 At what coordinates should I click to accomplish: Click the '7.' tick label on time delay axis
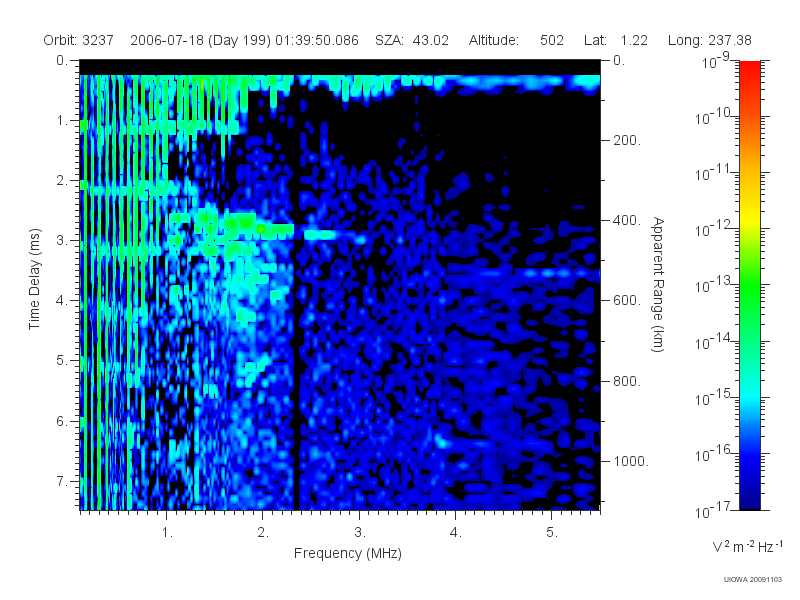(62, 481)
